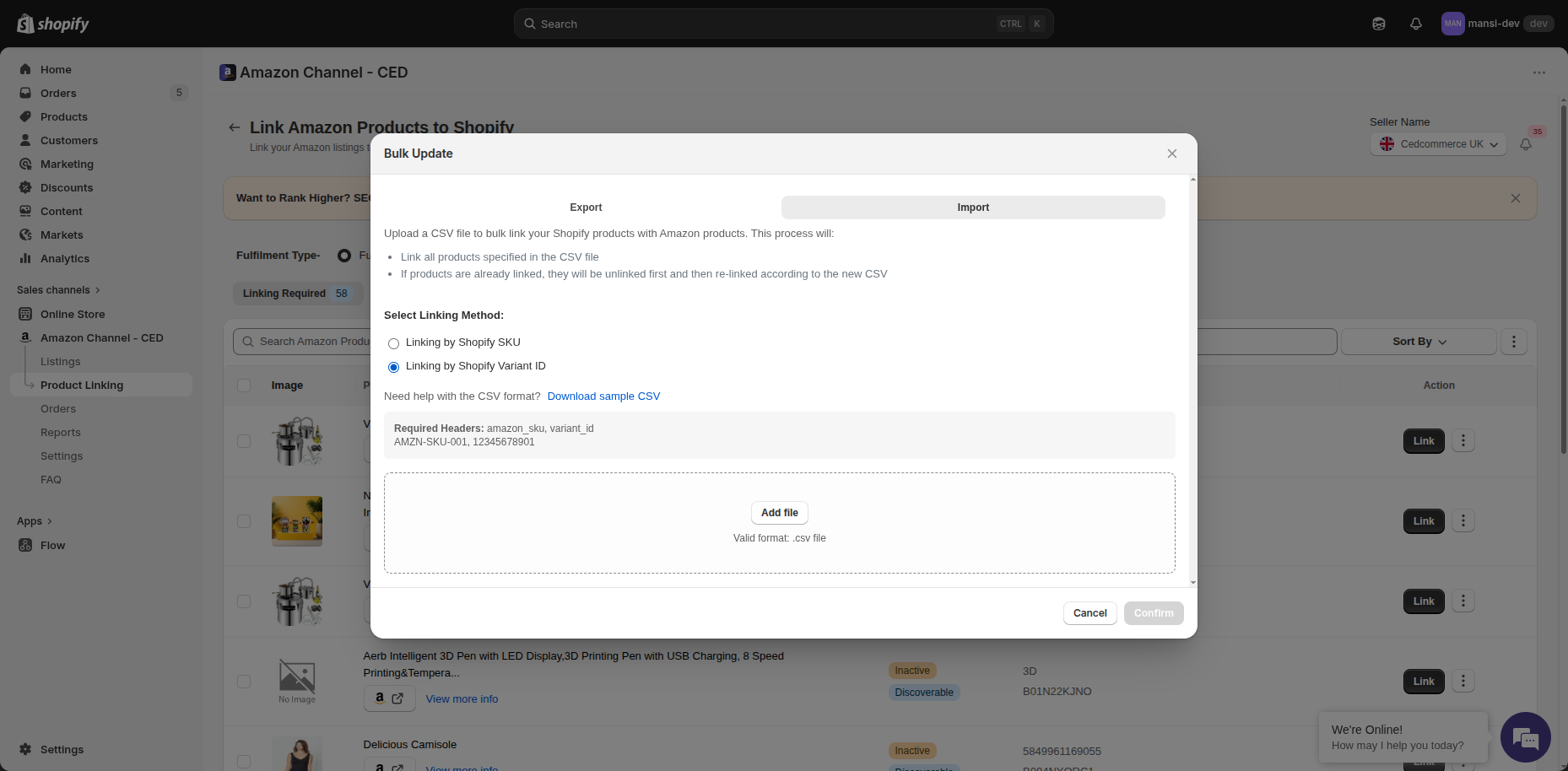Open the Cedcommerce UK seller dropdown
The width and height of the screenshot is (1568, 771).
coord(1438,144)
